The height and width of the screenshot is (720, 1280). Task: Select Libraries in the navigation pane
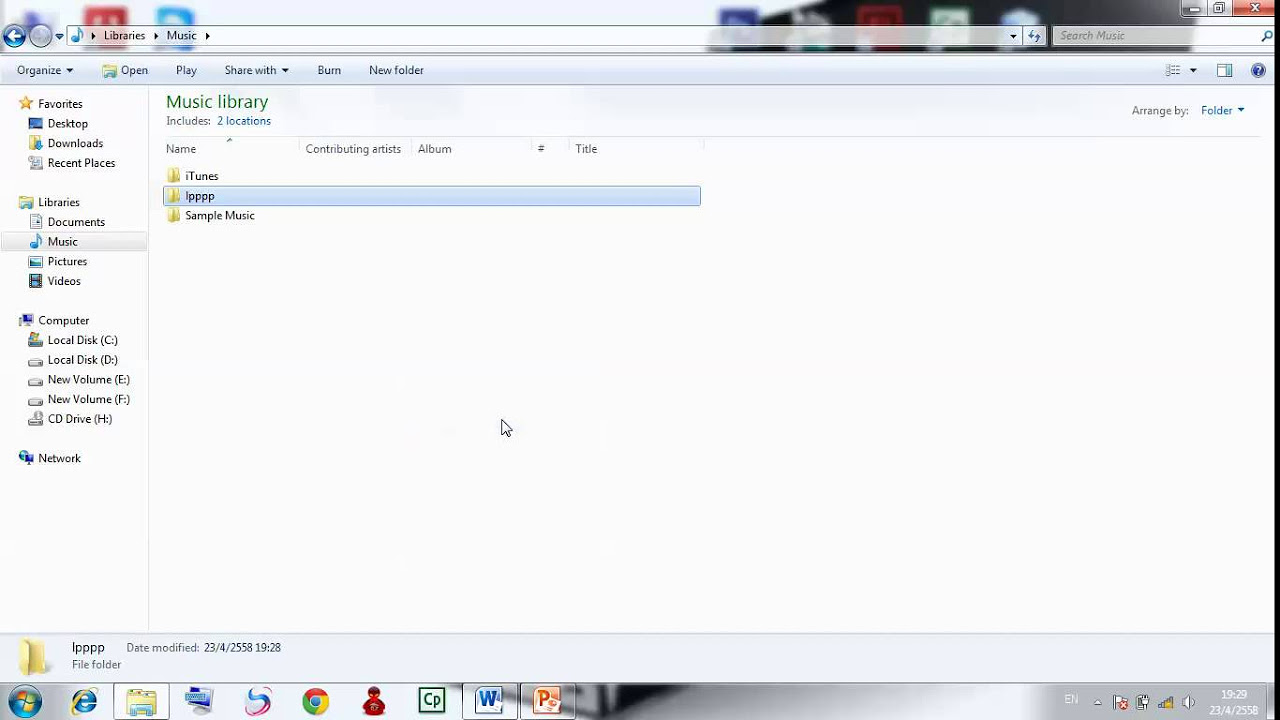click(58, 202)
